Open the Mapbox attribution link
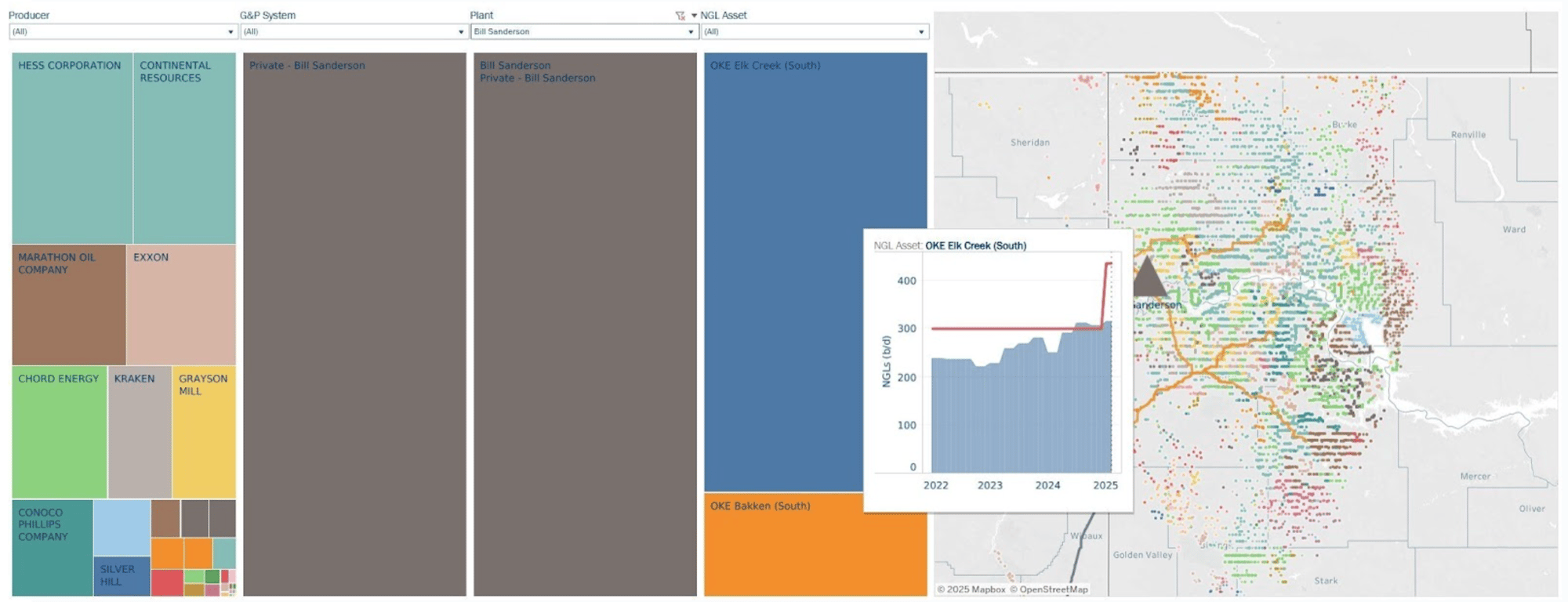 click(971, 589)
